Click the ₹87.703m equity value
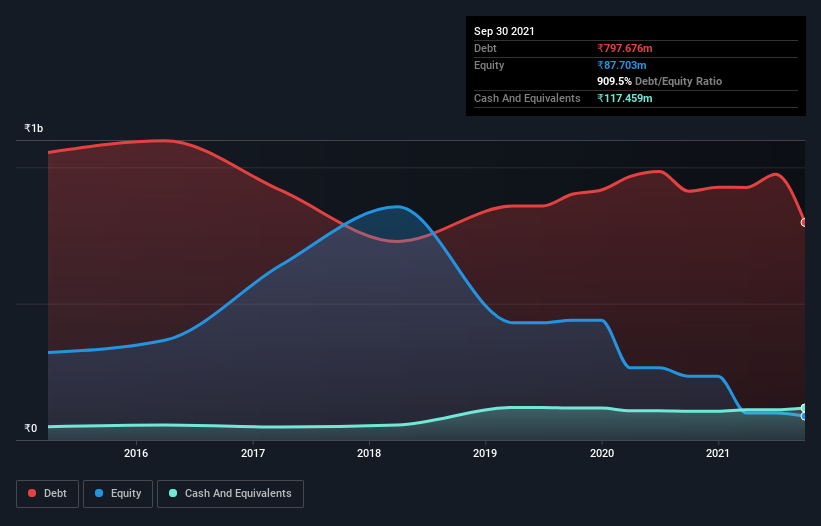Screen dimensions: 821x526 (x=622, y=65)
